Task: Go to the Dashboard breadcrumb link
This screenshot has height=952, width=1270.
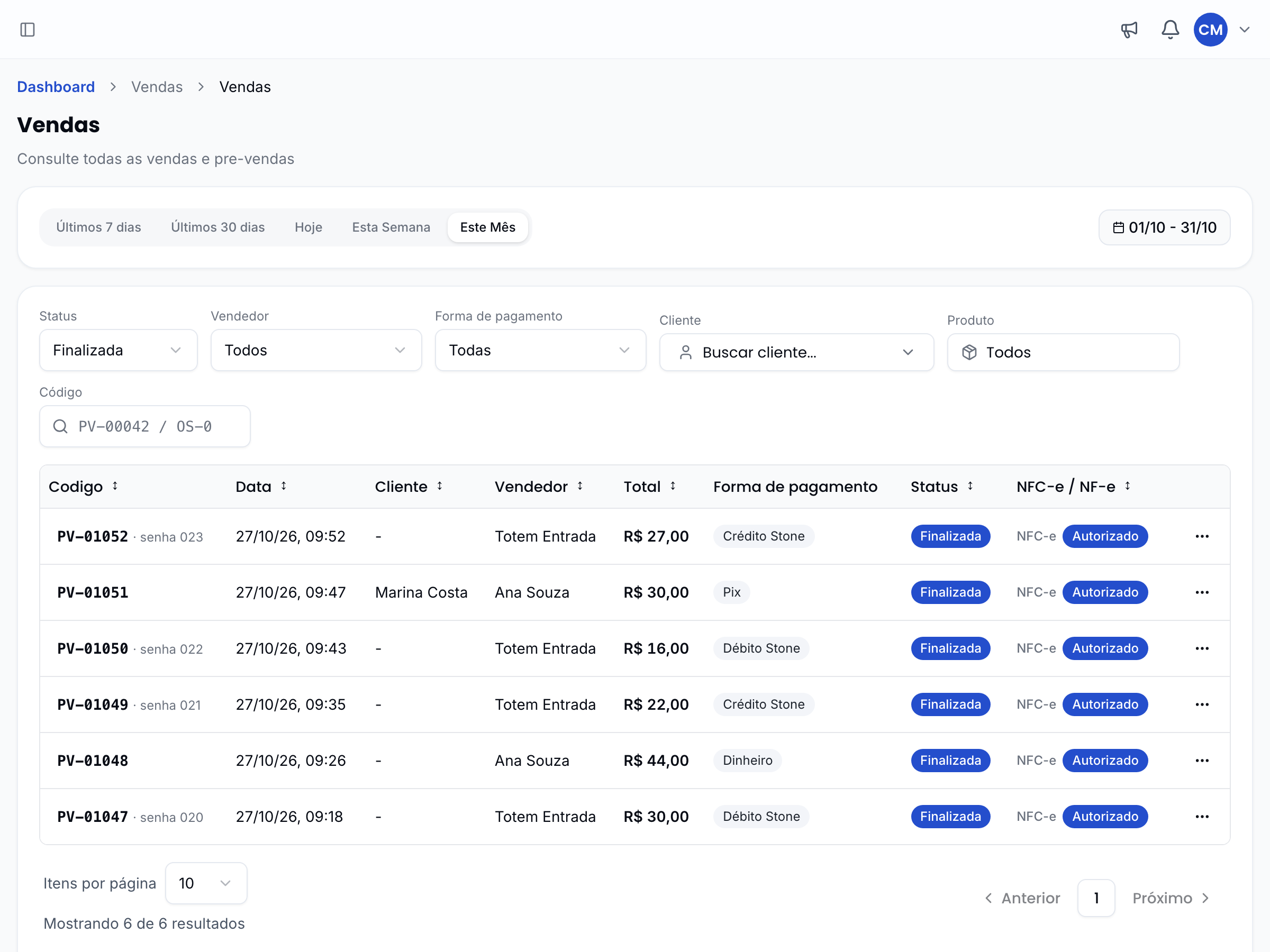Action: tap(56, 87)
